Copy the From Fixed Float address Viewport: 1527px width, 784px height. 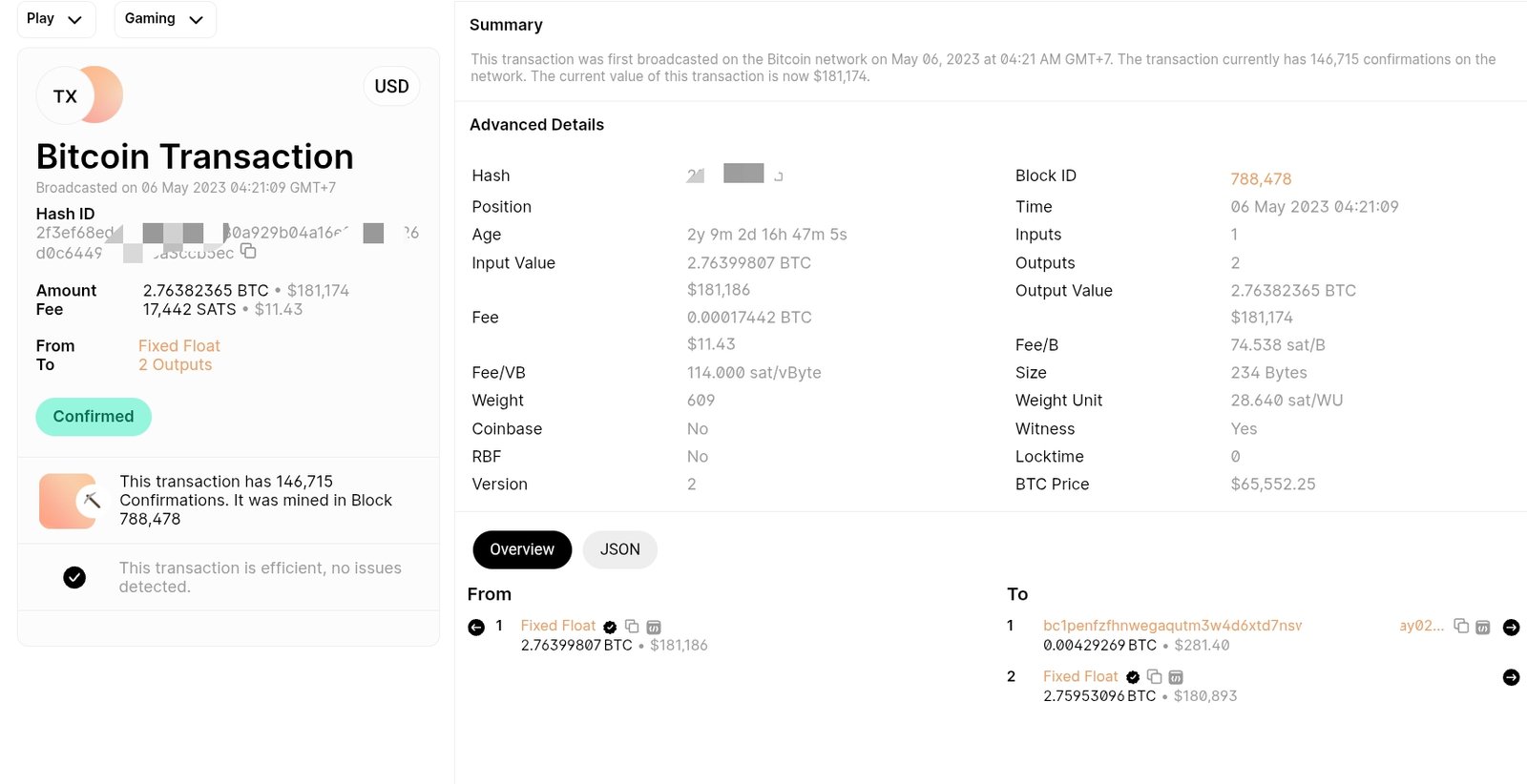click(632, 627)
